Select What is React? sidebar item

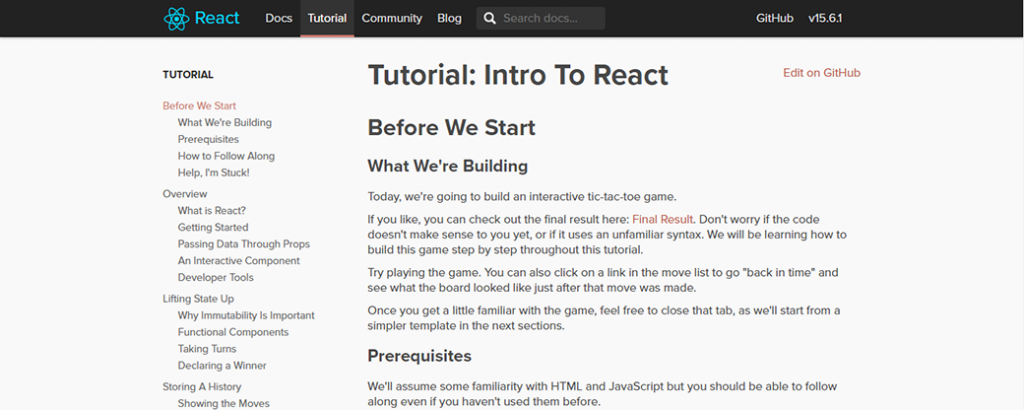(211, 211)
